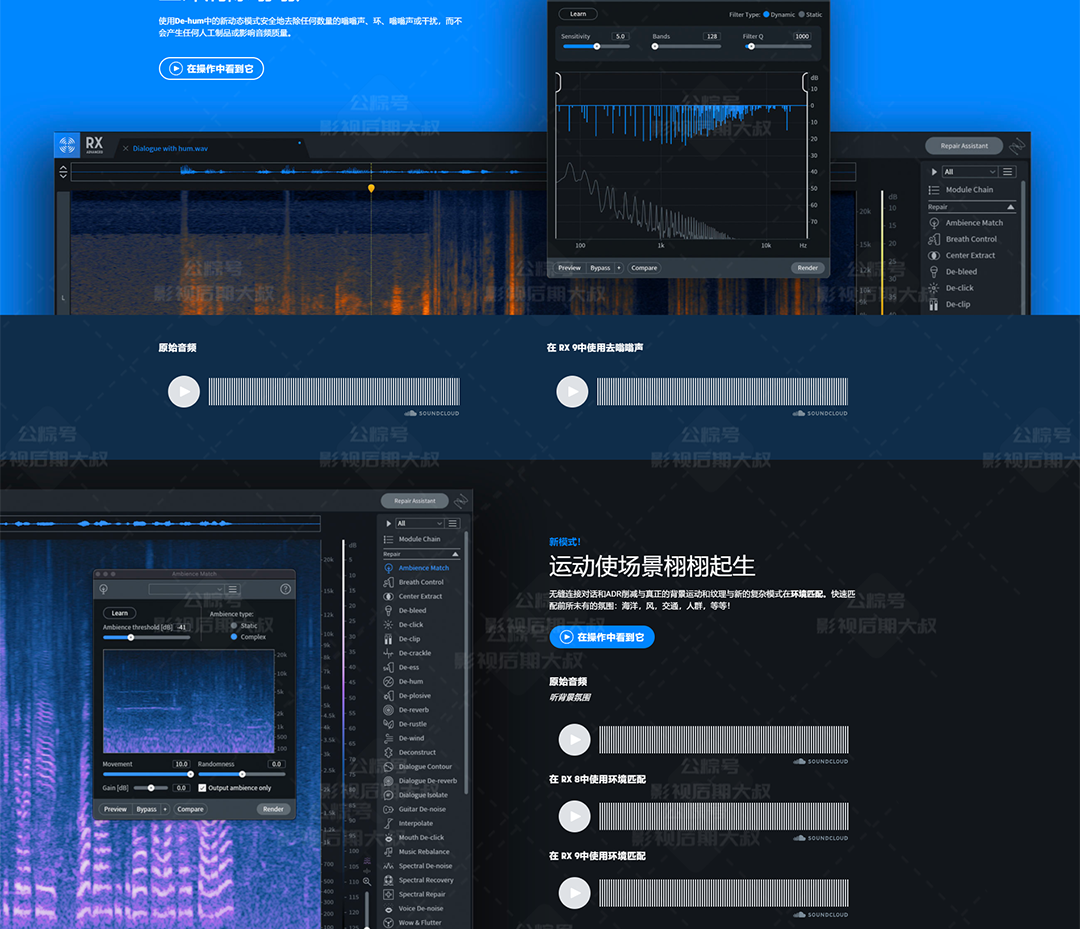
Task: Open De-hum module icon in lower list
Action: (x=388, y=682)
